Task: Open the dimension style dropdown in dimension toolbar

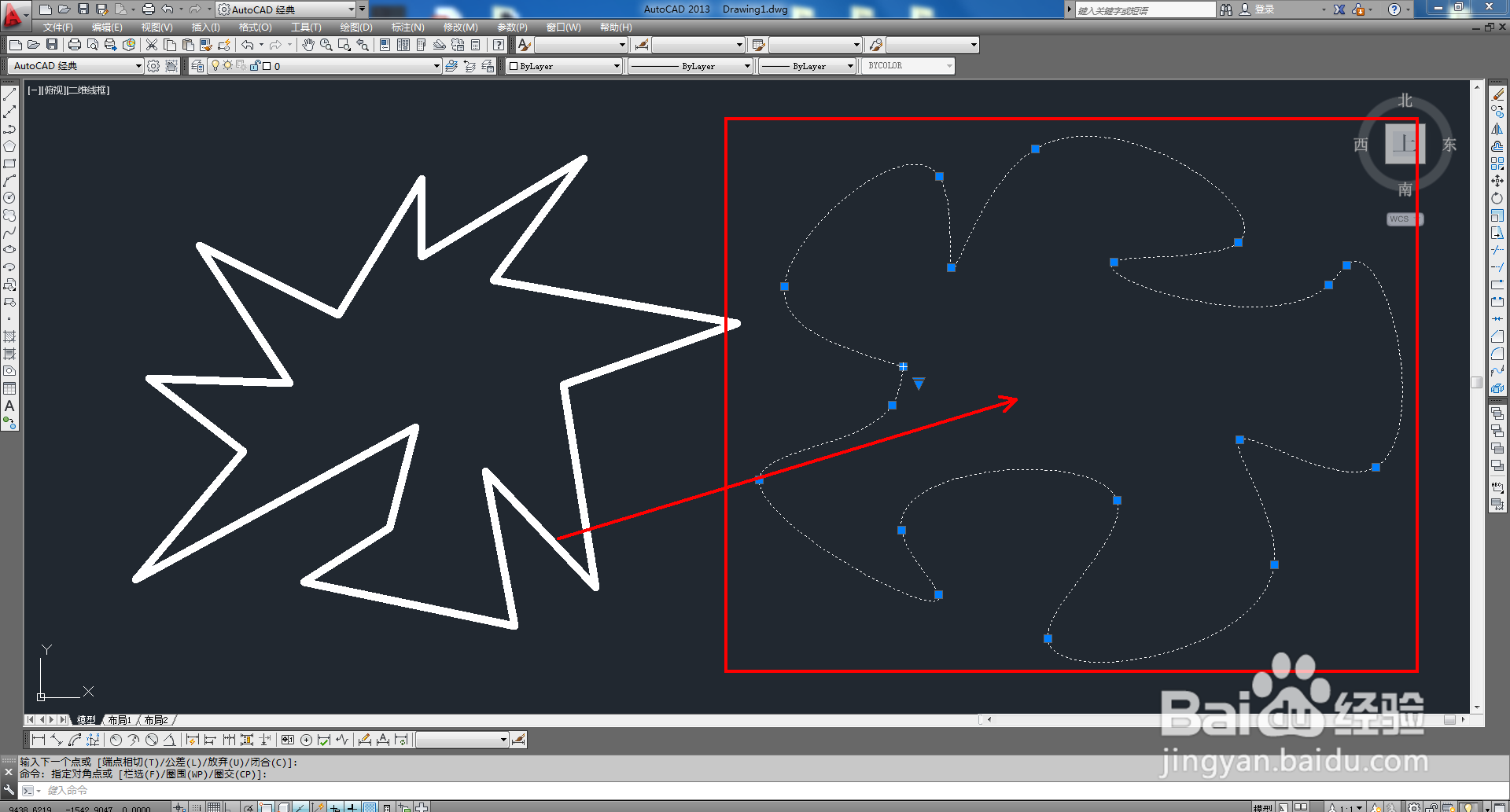Action: pos(462,740)
